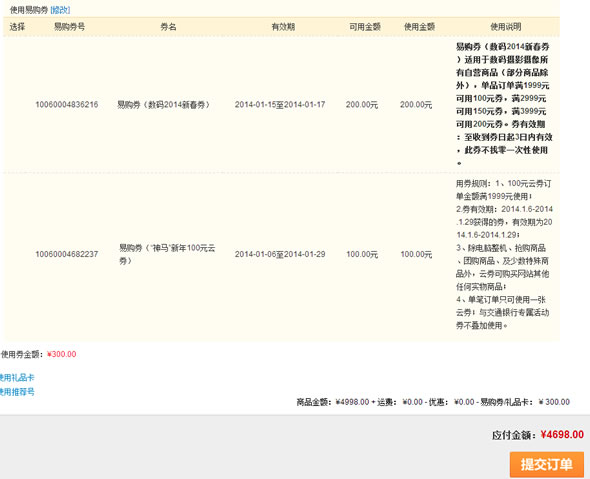Click coupon name 易购券（数码2014新春券）
The height and width of the screenshot is (479, 590).
pyautogui.click(x=163, y=105)
